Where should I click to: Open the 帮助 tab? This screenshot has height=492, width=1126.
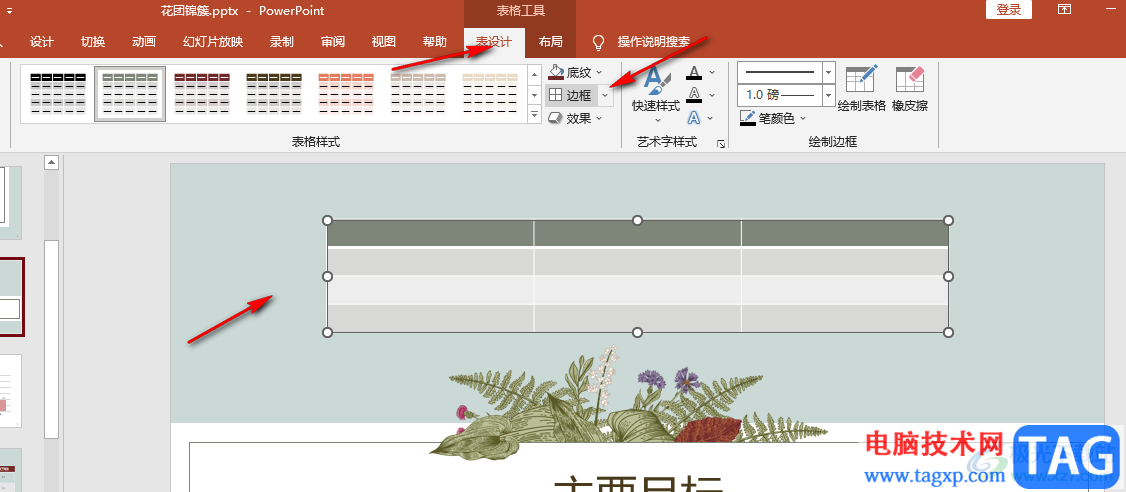click(x=434, y=42)
